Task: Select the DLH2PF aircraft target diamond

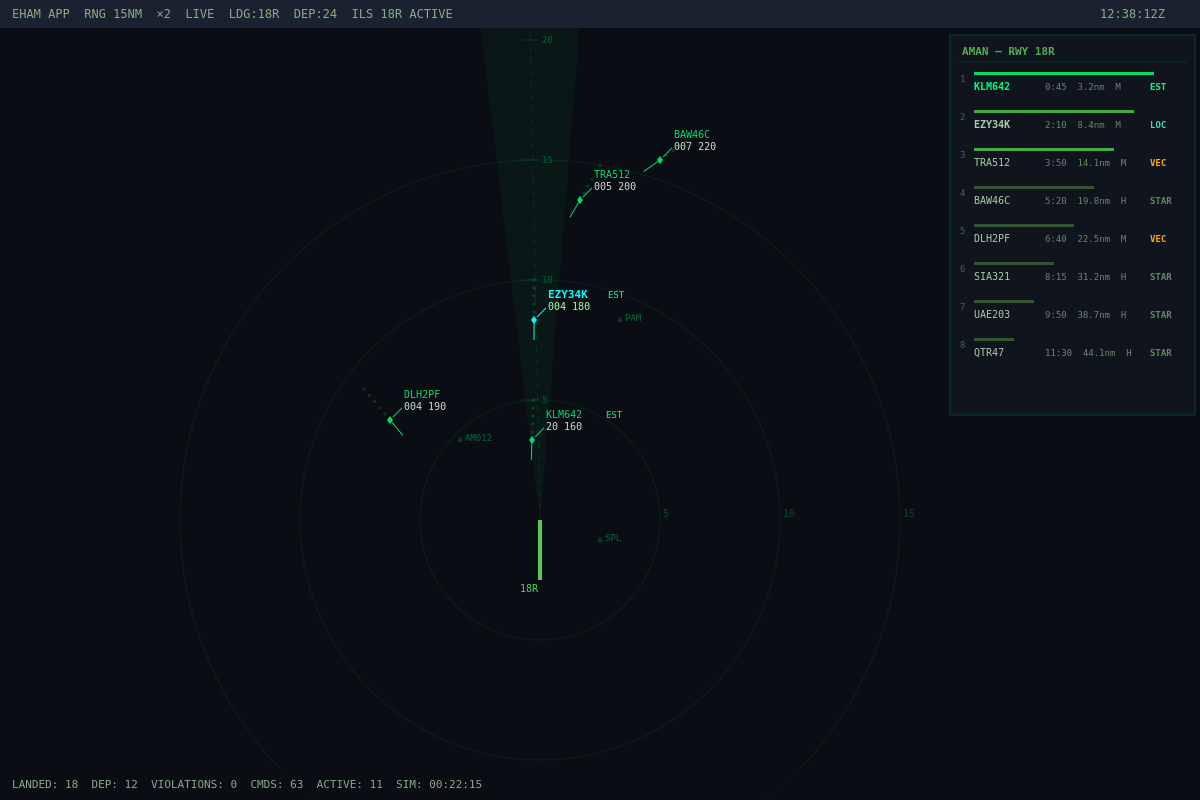Action: [x=390, y=420]
